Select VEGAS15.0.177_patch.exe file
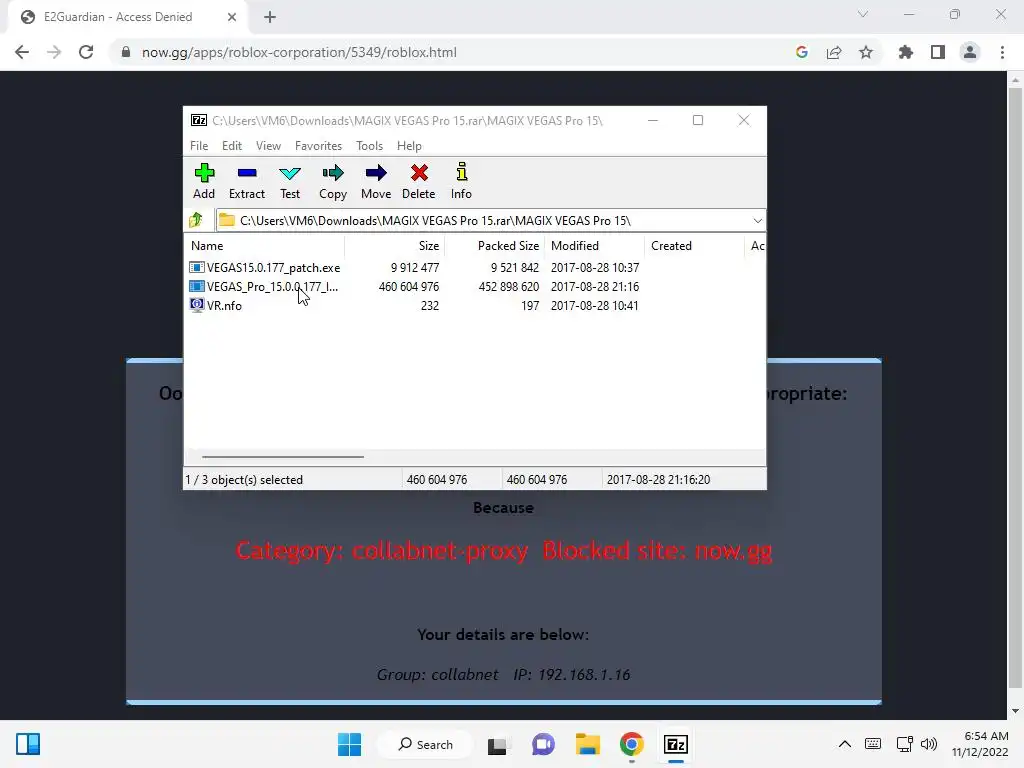This screenshot has width=1024, height=768. tap(265, 268)
